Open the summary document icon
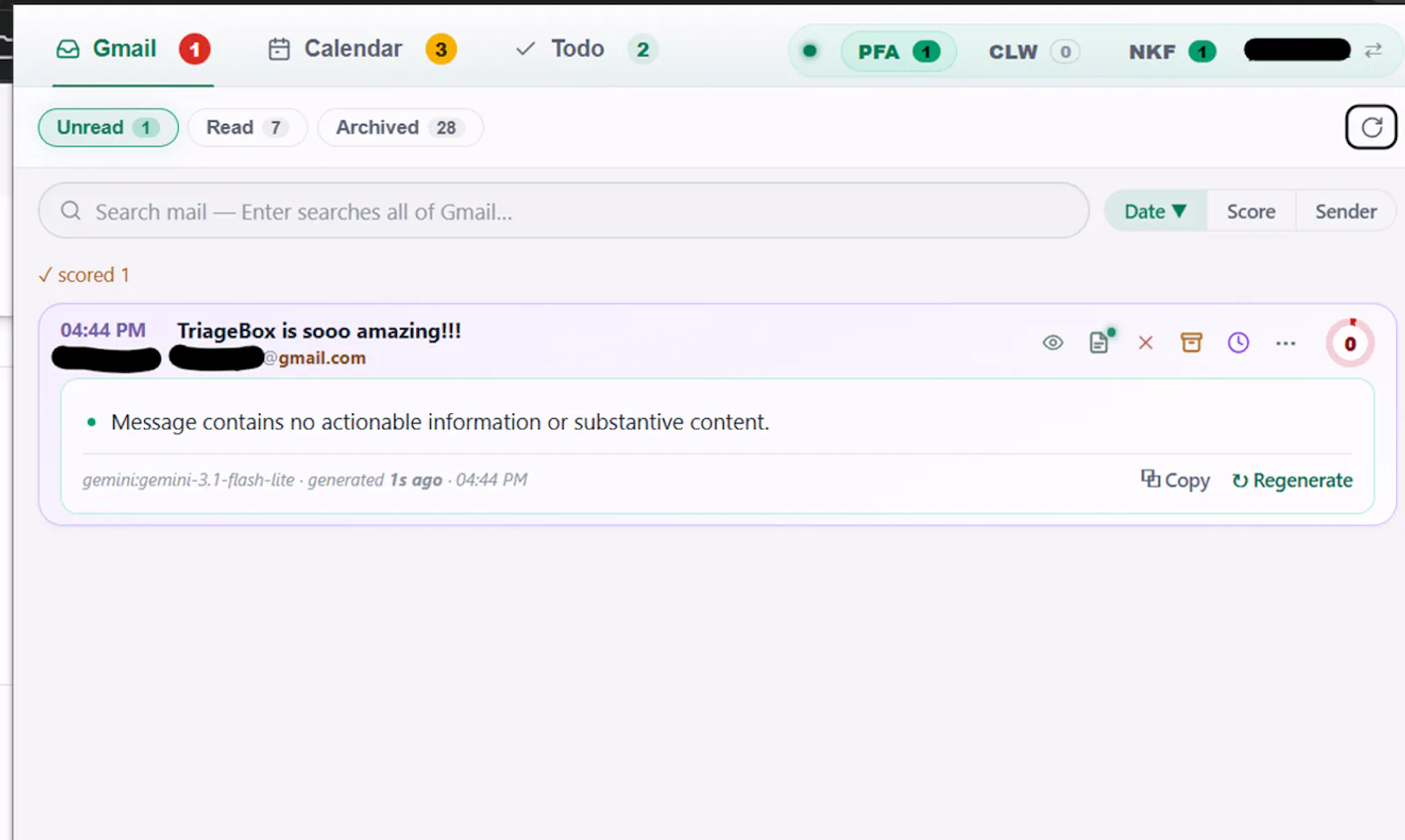Viewport: 1405px width, 840px height. pyautogui.click(x=1100, y=341)
